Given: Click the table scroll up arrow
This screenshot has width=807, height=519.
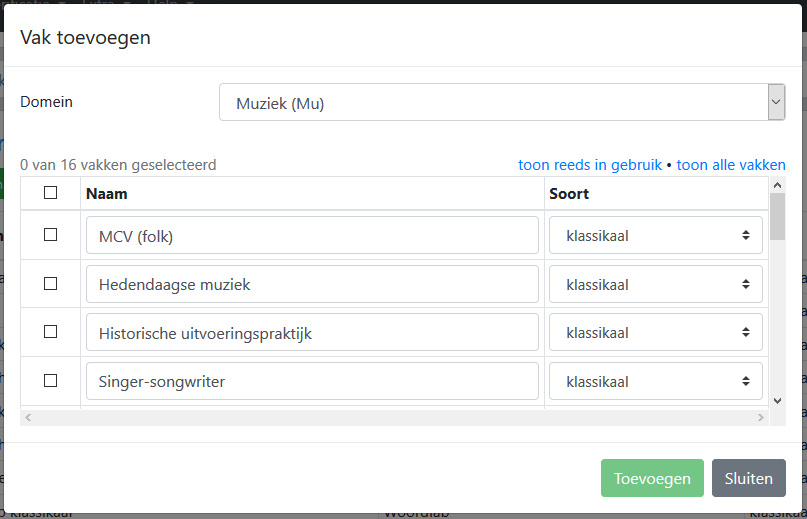Looking at the screenshot, I should (x=777, y=185).
